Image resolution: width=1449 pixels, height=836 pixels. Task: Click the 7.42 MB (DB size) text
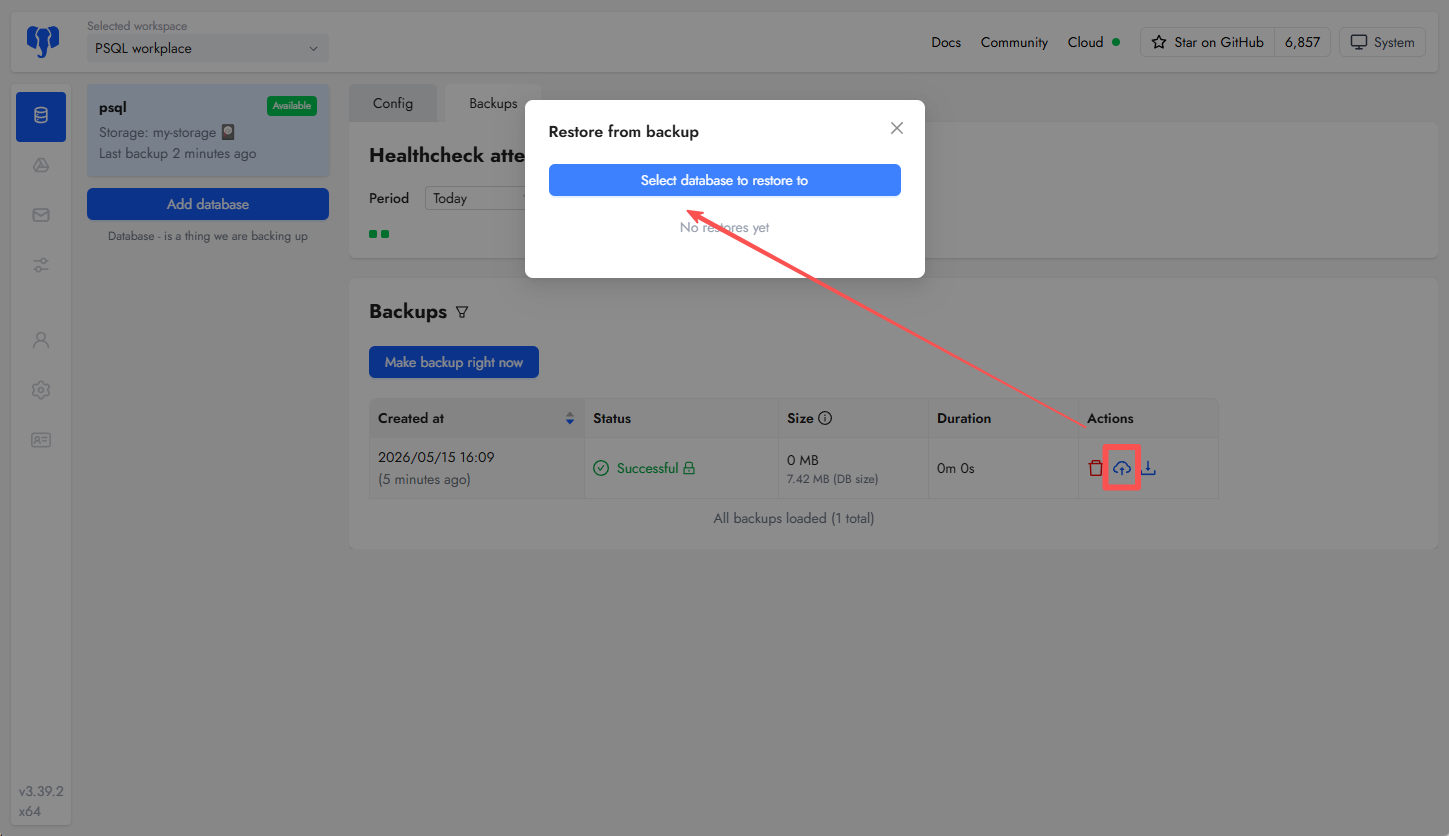pyautogui.click(x=833, y=479)
